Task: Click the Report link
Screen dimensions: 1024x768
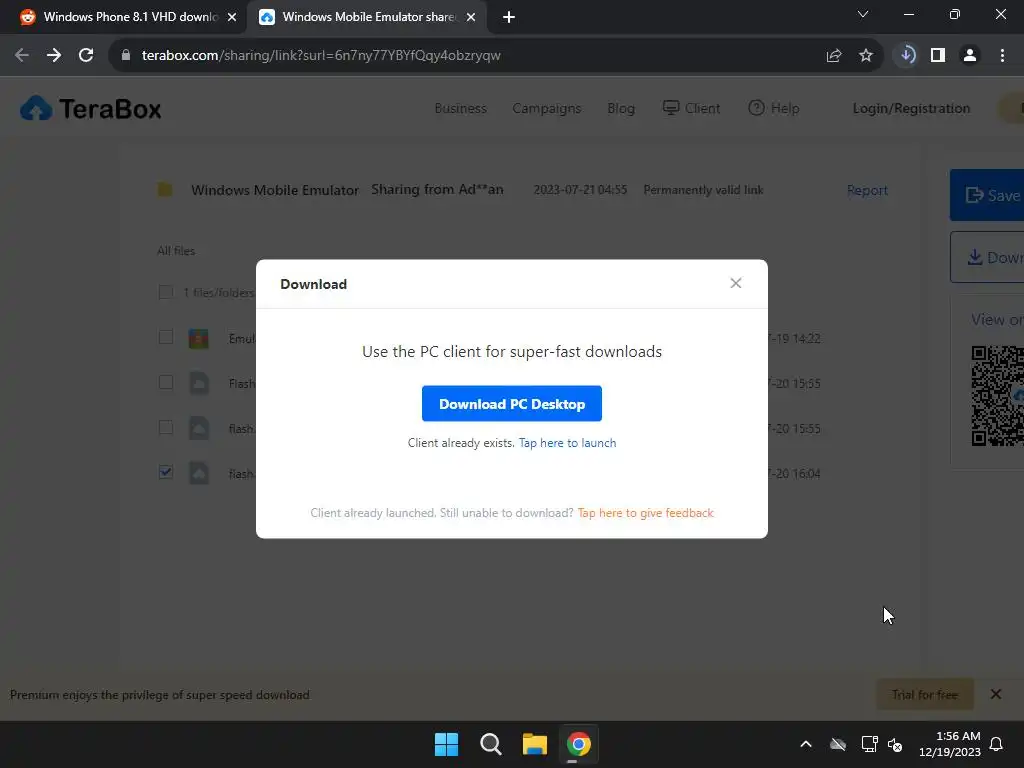Action: click(x=867, y=190)
